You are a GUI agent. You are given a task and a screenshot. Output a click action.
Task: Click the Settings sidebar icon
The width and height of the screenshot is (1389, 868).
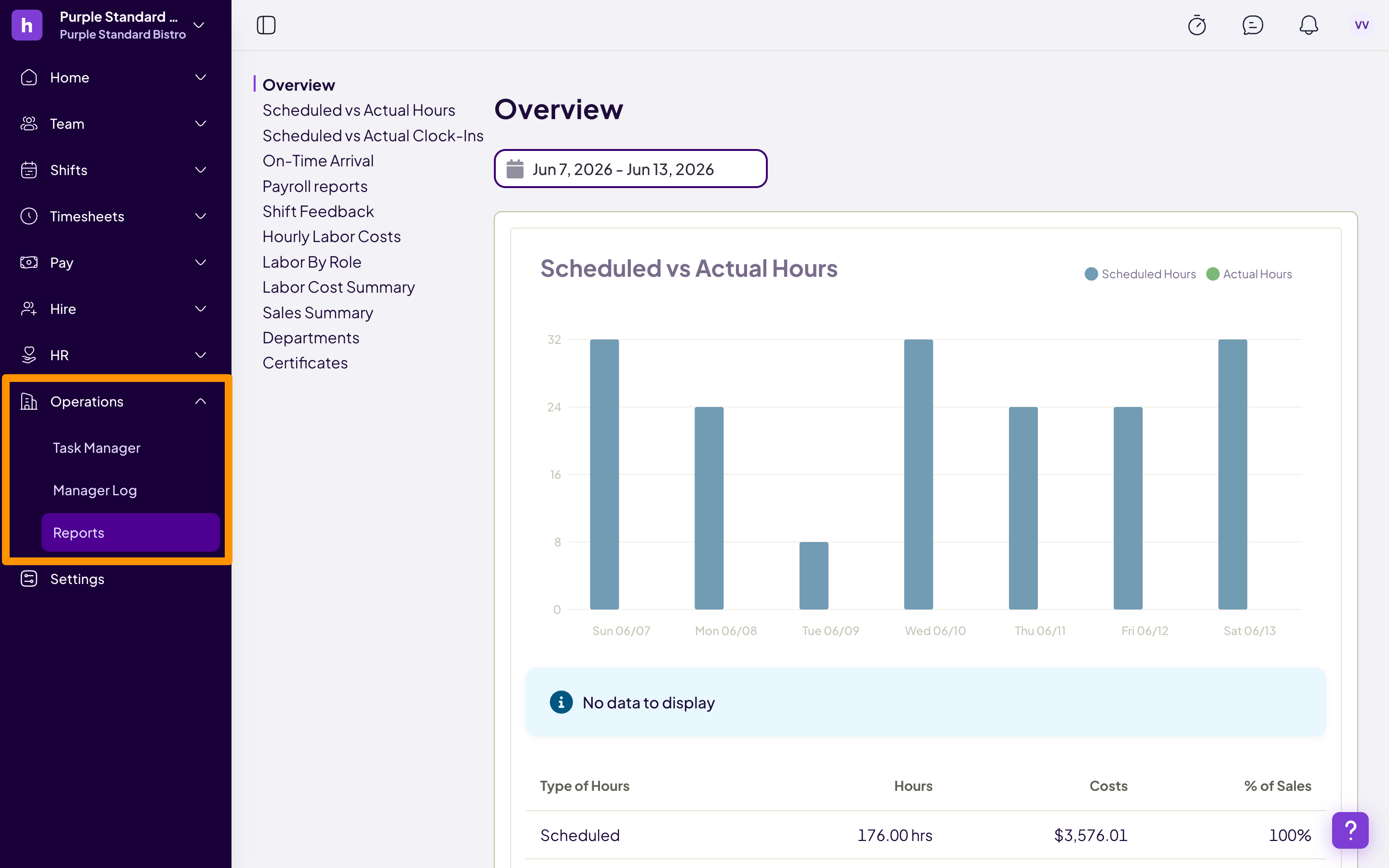point(29,579)
